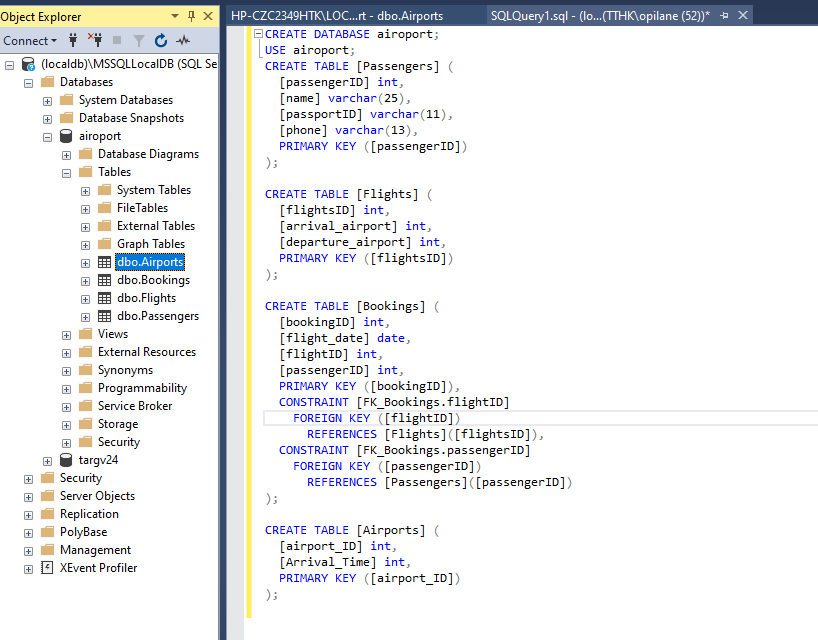Close the Object Explorer panel
Image resolution: width=818 pixels, height=640 pixels.
pos(208,16)
